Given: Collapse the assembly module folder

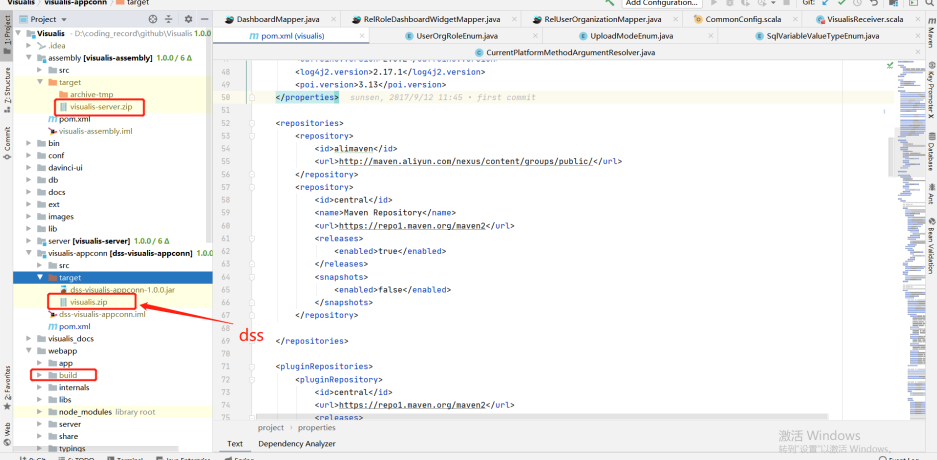Looking at the screenshot, I should point(28,58).
